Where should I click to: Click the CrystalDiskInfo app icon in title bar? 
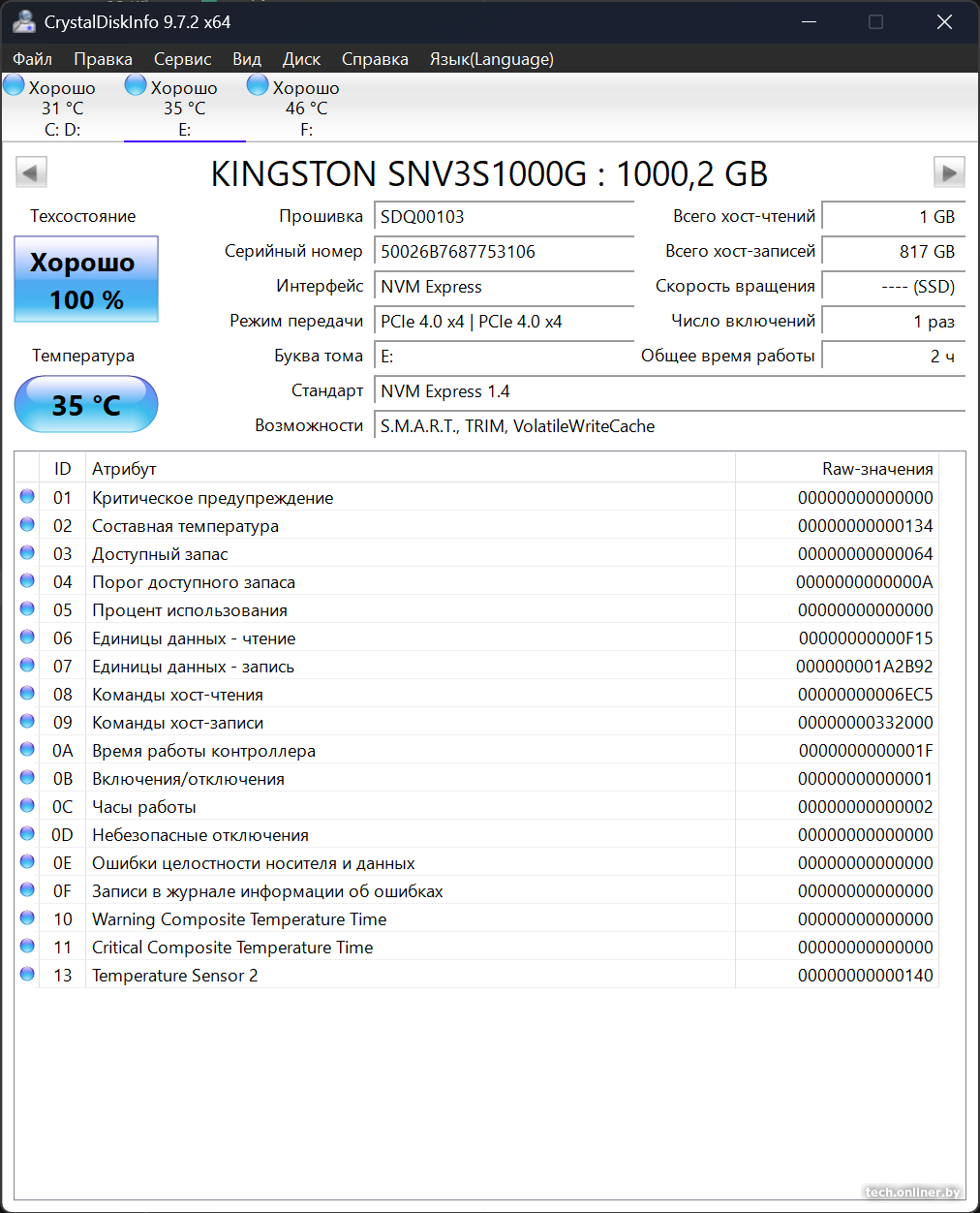click(23, 21)
